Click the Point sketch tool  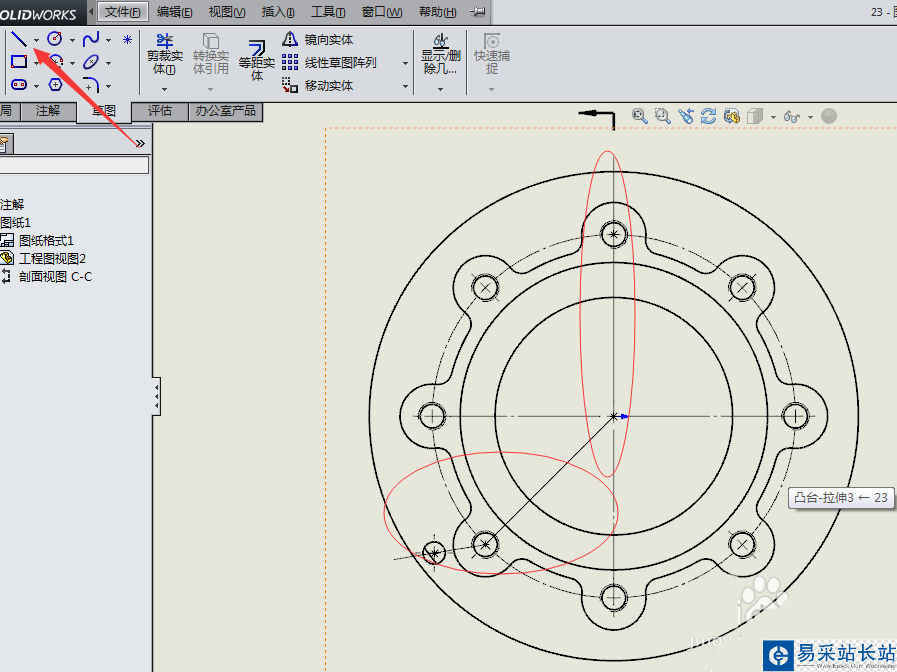click(x=127, y=40)
